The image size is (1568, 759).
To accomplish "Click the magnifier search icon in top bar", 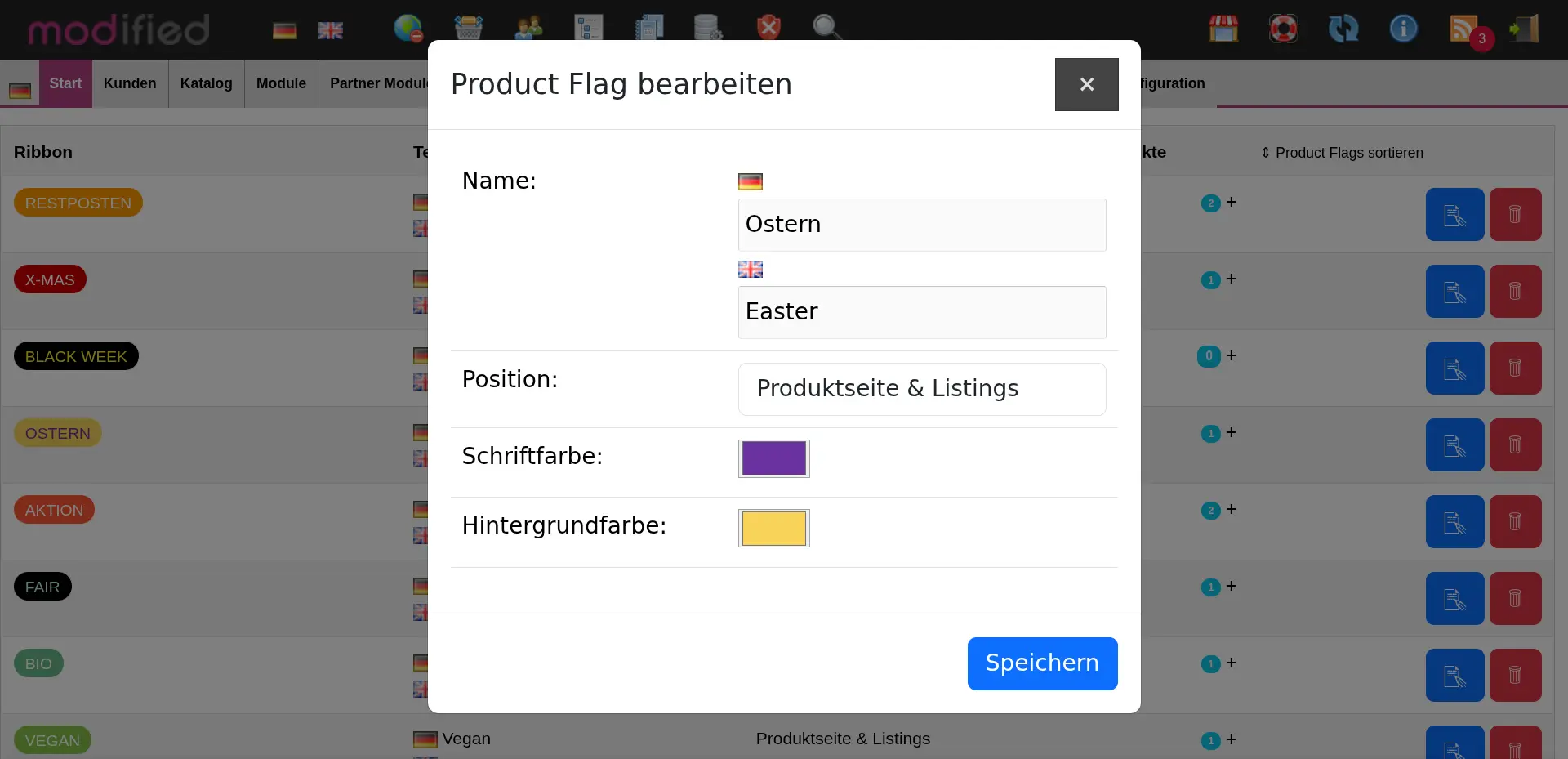I will click(x=826, y=28).
